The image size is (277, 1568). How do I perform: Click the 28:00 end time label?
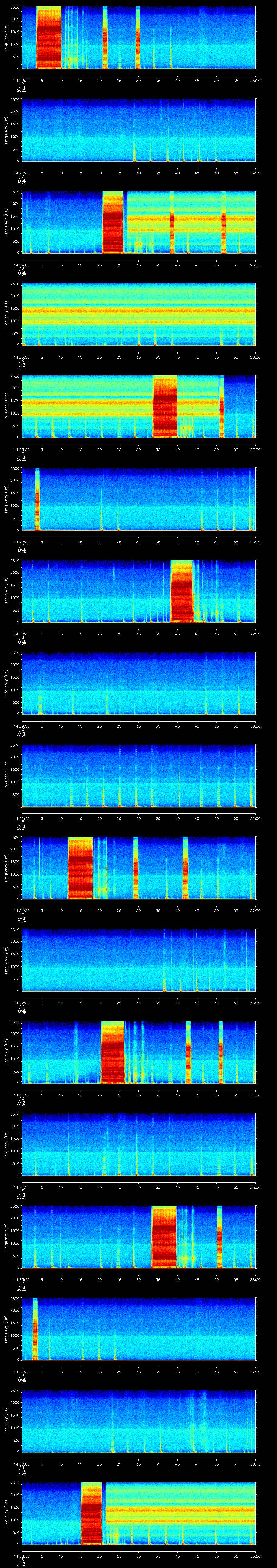click(255, 542)
